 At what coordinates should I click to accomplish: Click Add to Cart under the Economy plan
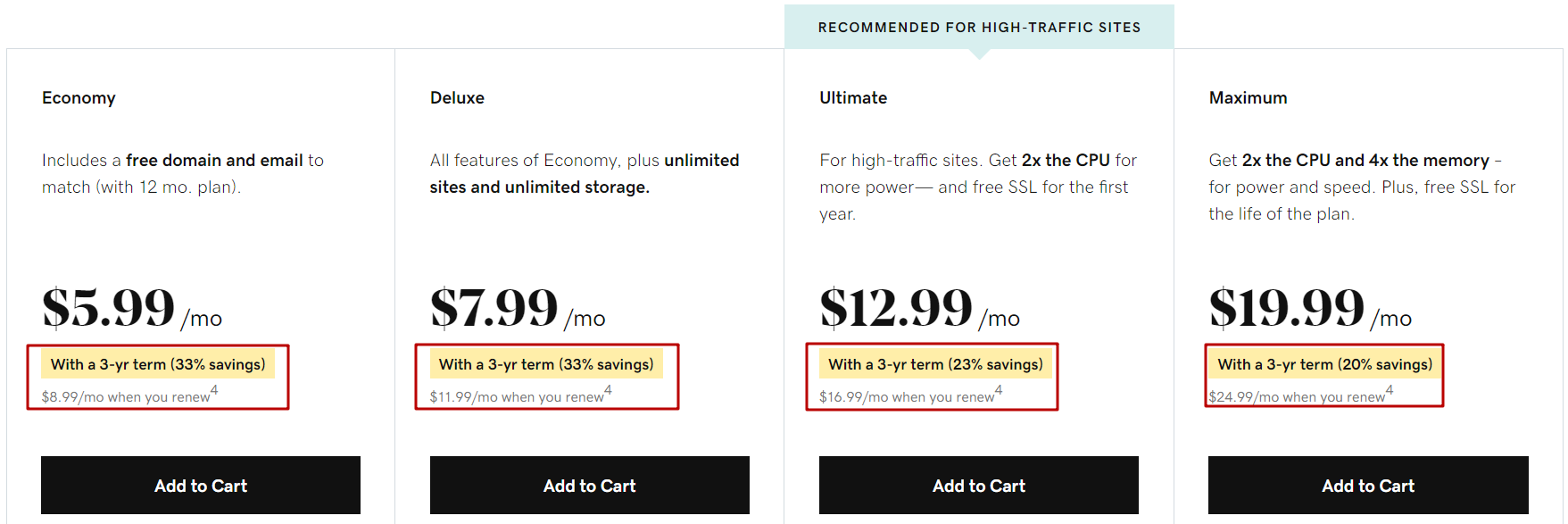point(200,485)
